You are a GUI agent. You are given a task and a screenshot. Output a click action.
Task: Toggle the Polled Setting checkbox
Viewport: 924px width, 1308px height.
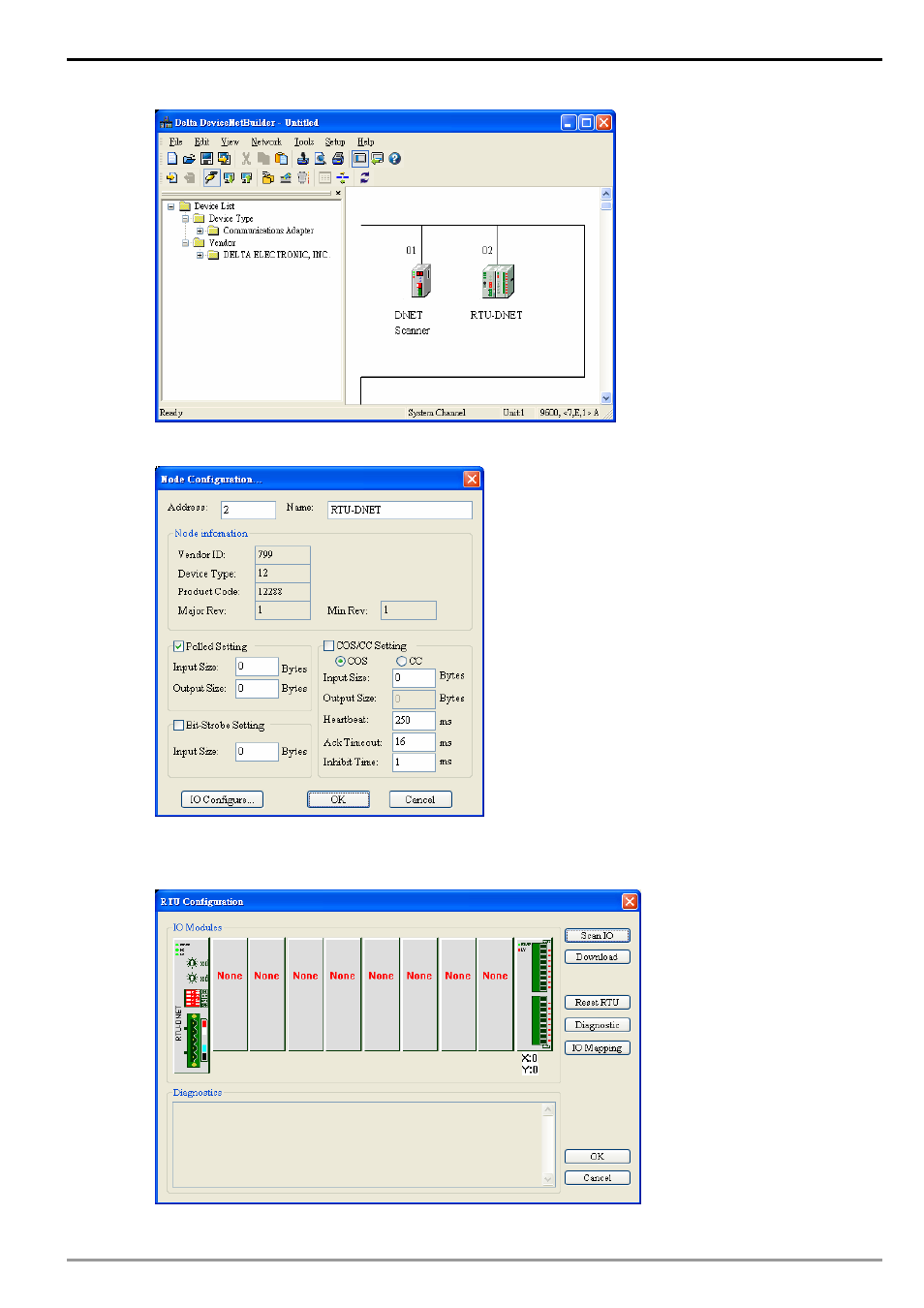pyautogui.click(x=178, y=646)
